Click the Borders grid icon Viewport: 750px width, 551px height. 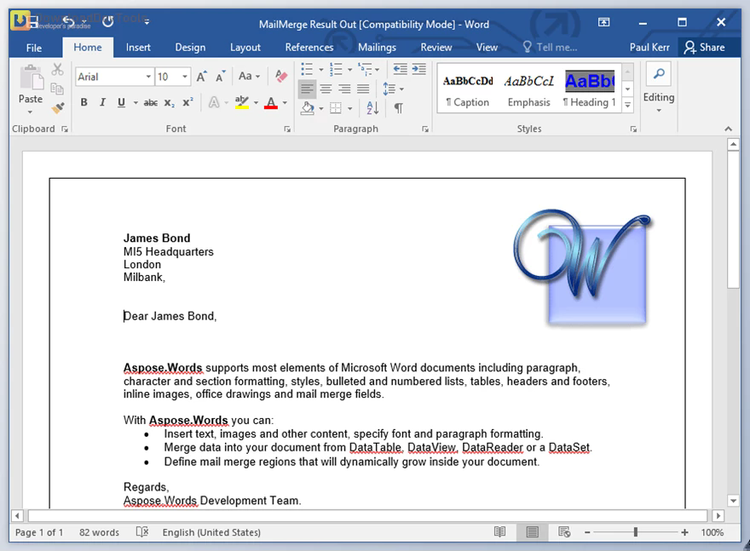[336, 108]
